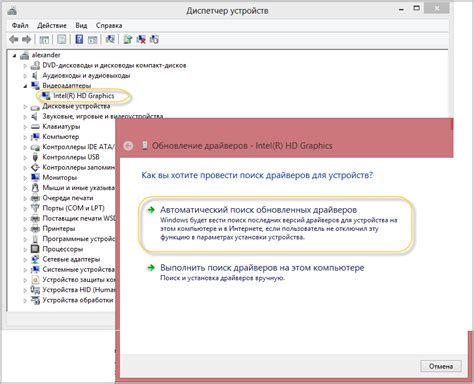Click the Звуковые, игровые и видеоустройства icon
The width and height of the screenshot is (474, 384).
tap(35, 117)
